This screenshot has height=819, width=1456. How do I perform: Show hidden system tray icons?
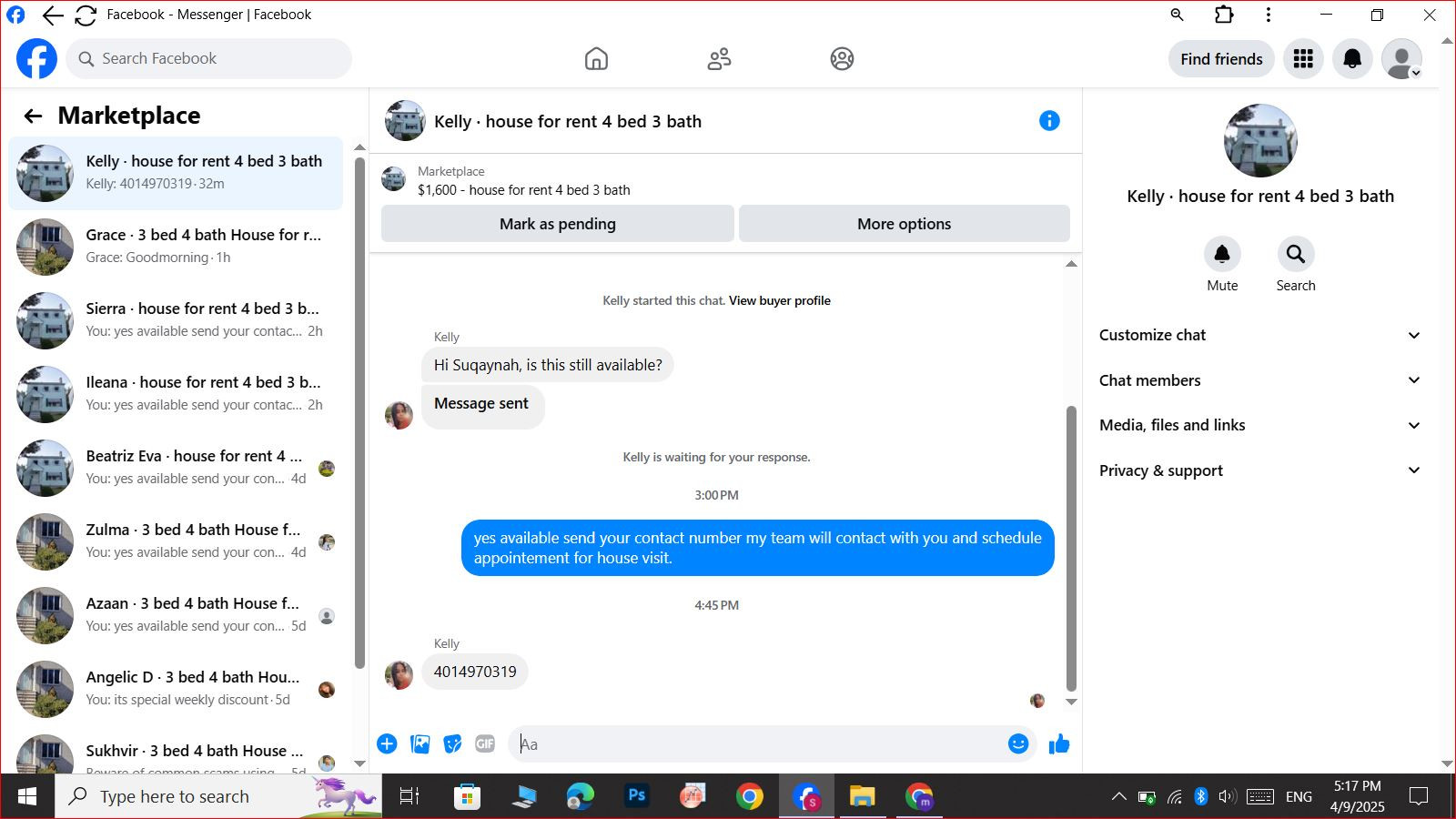coord(1118,797)
